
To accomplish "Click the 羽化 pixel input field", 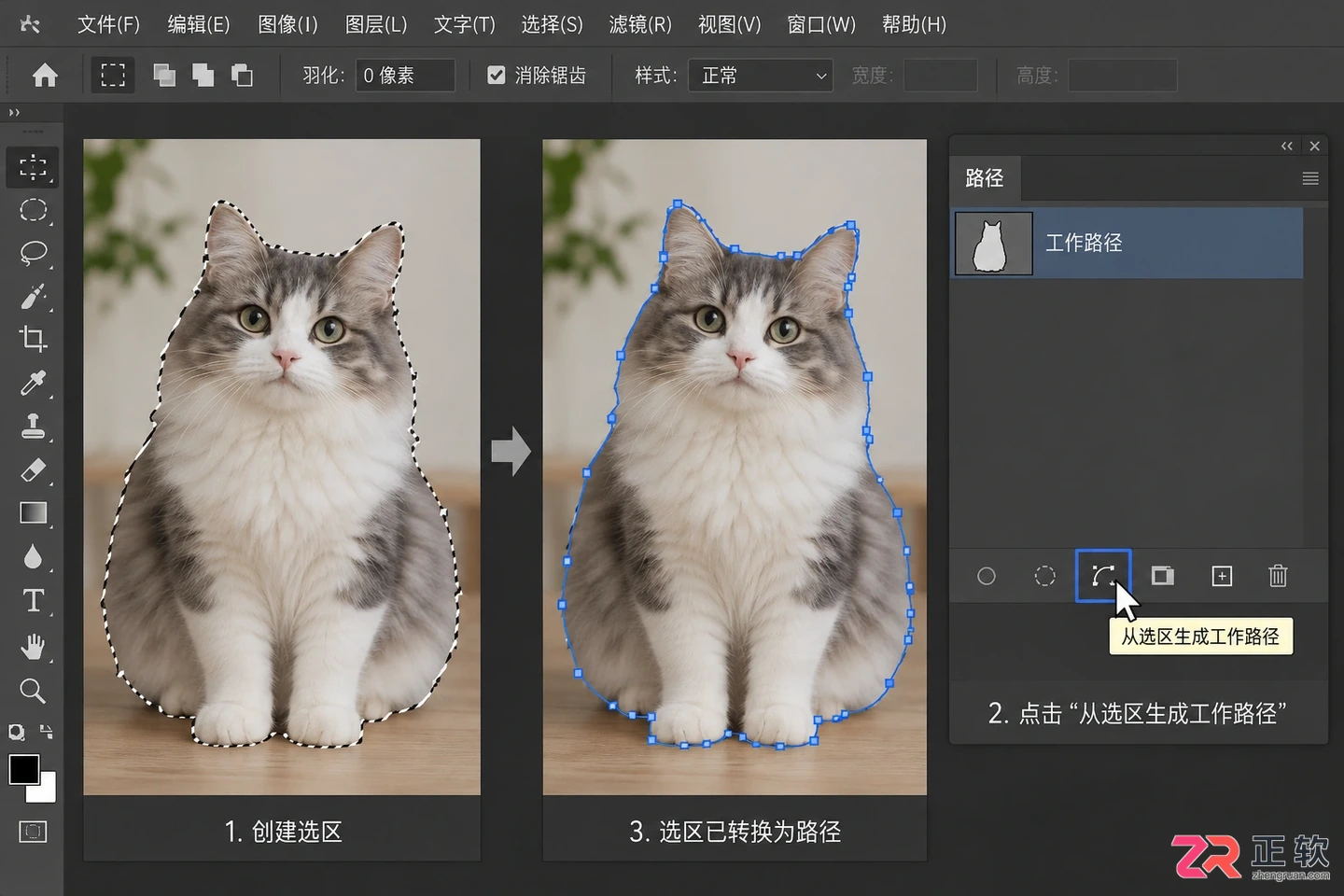I will tap(405, 76).
